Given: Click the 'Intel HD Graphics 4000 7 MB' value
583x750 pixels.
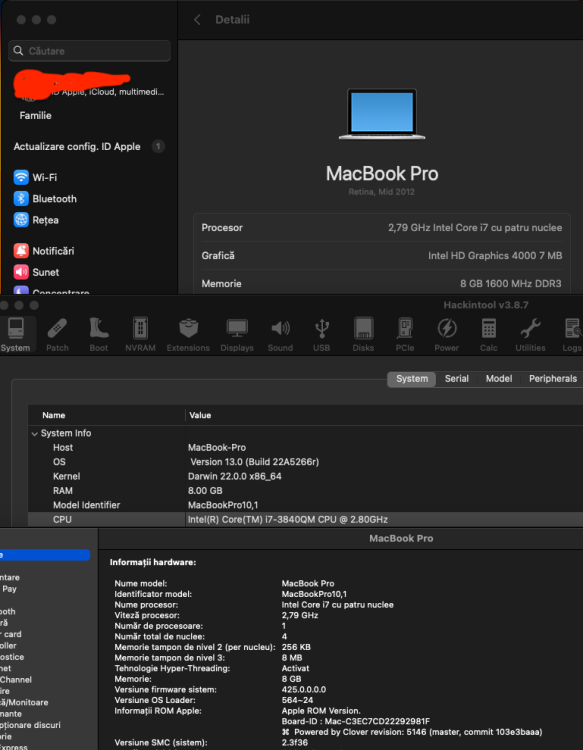Looking at the screenshot, I should tap(495, 256).
